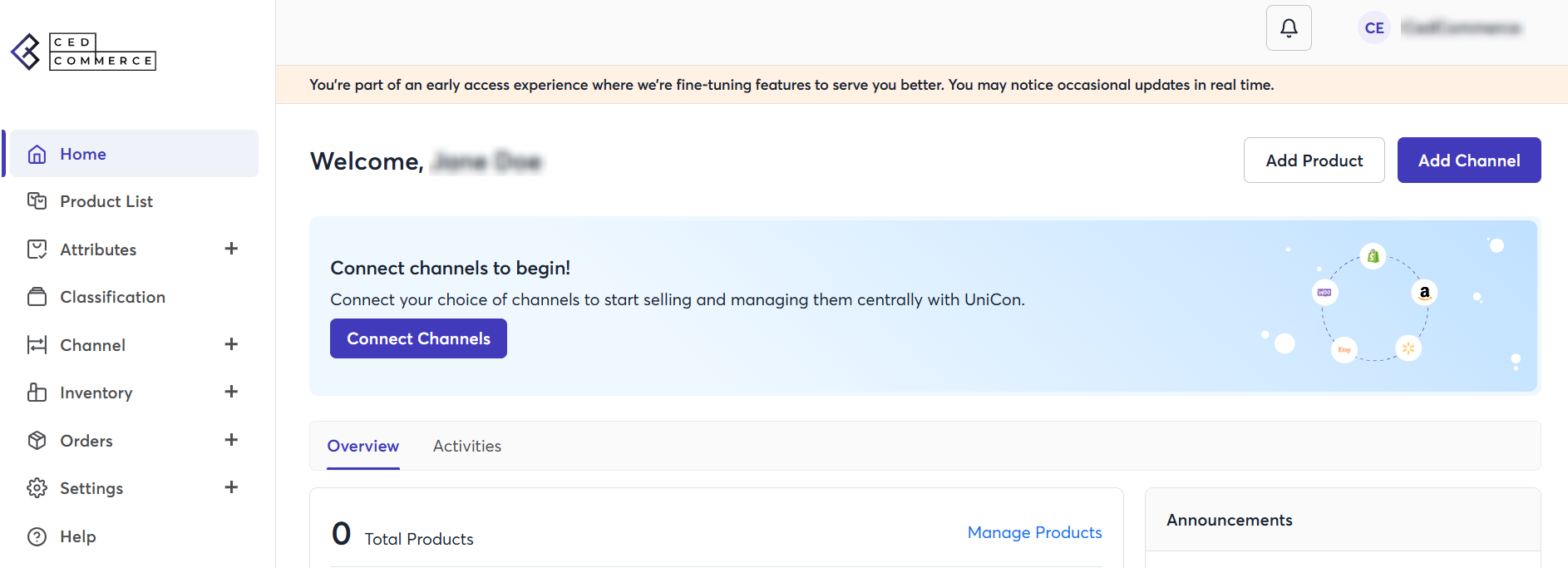Expand the Inventory section plus sign
The width and height of the screenshot is (1568, 568).
click(231, 392)
